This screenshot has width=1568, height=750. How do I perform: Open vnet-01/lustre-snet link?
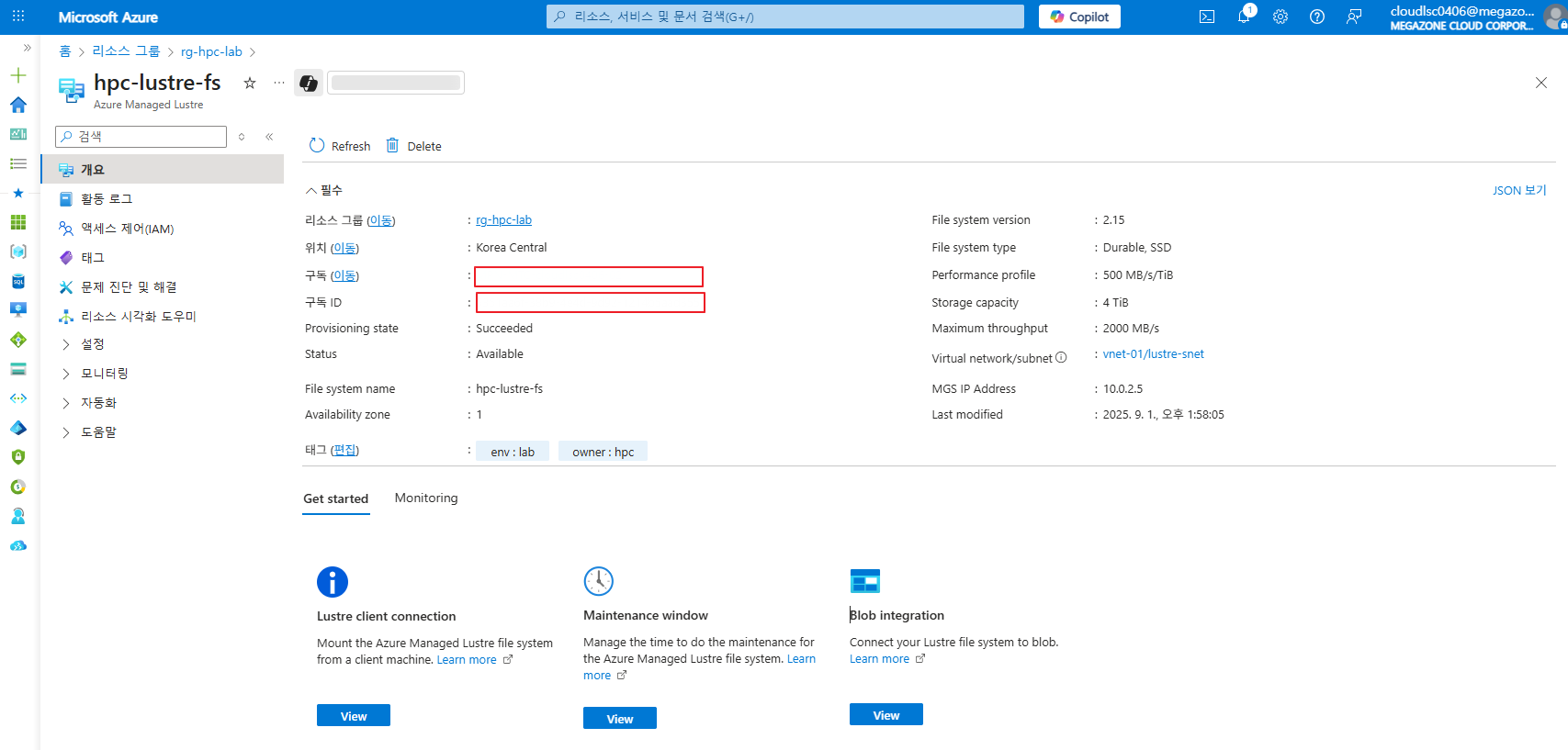tap(1153, 354)
